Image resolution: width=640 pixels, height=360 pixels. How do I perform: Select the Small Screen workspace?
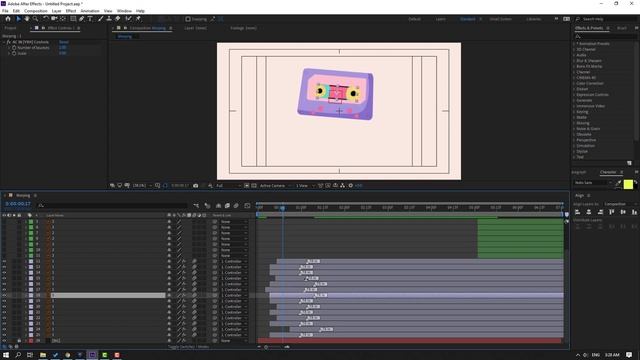[x=500, y=19]
